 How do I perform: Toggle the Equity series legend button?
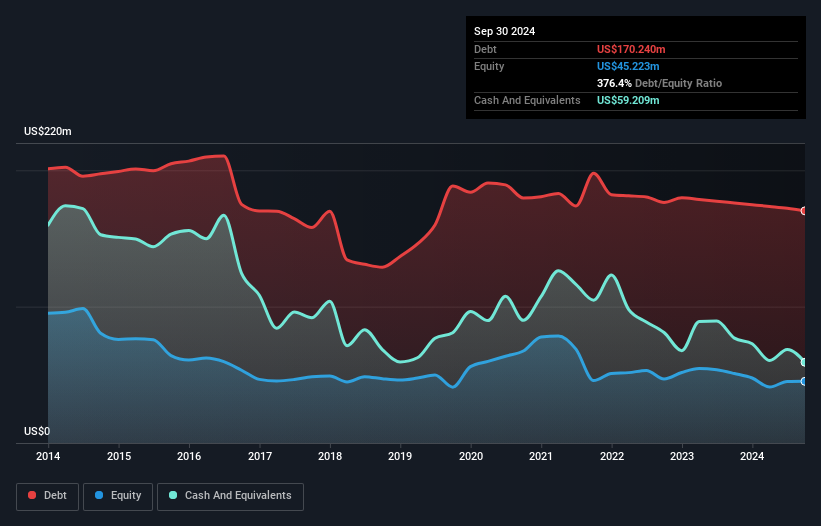tap(118, 496)
